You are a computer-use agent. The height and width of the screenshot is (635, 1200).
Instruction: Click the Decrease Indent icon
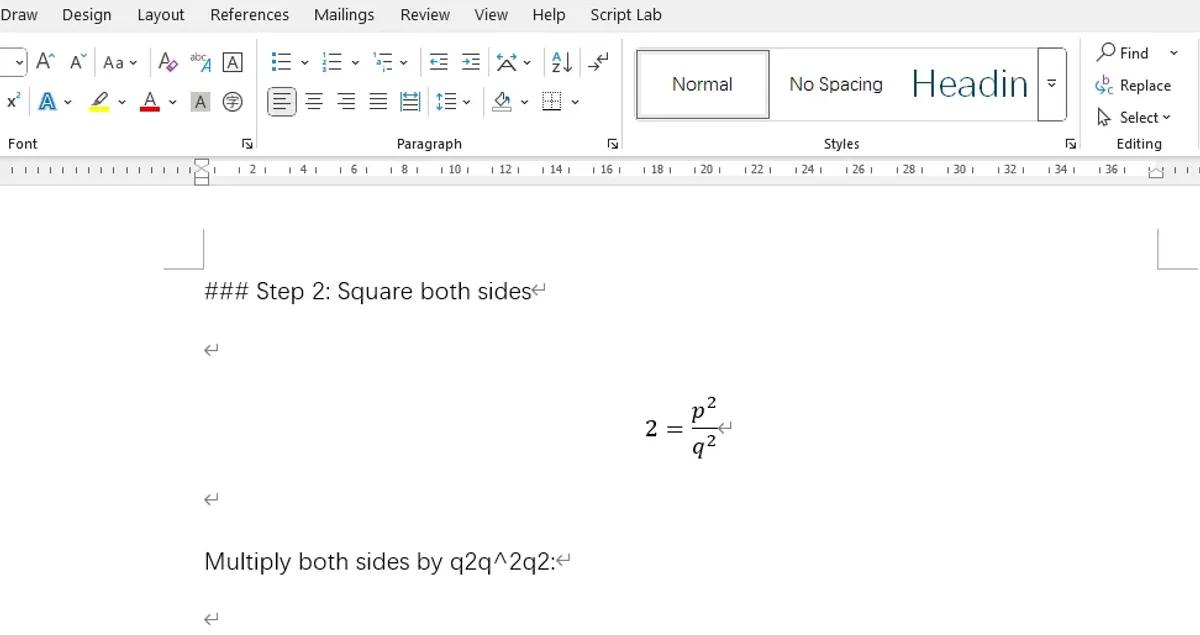point(438,61)
